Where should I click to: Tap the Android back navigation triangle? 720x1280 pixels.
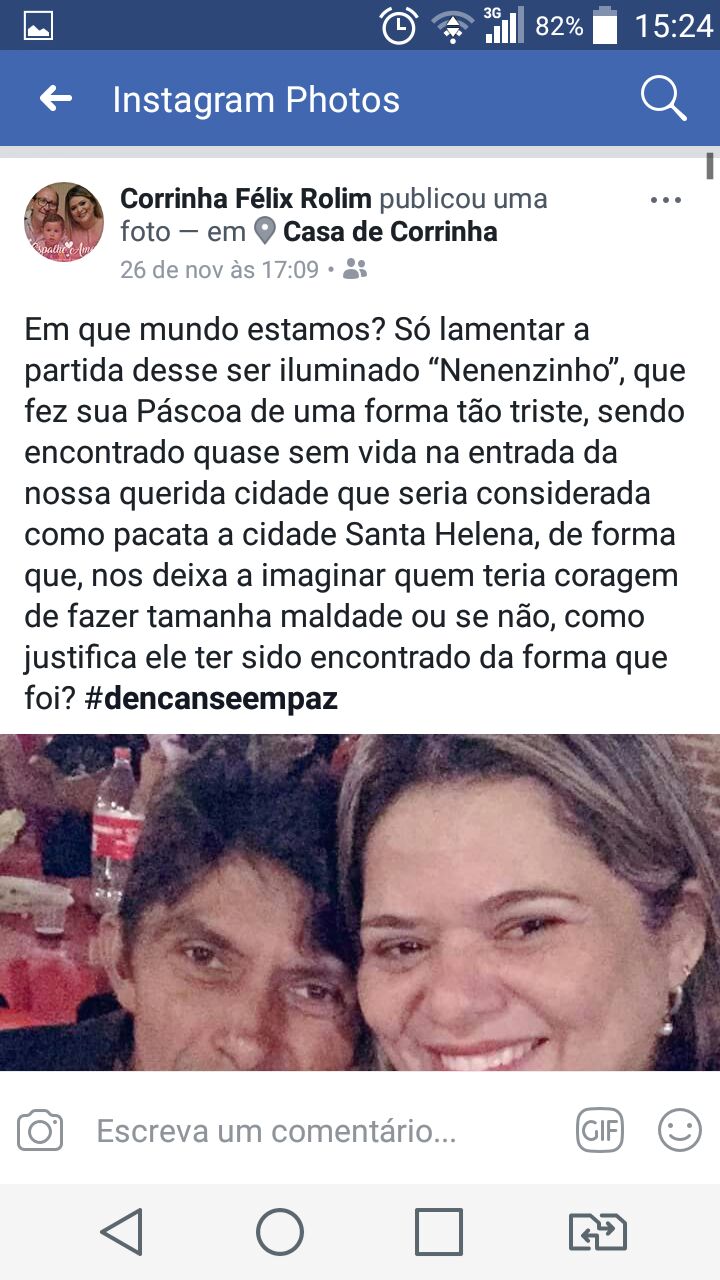122,1232
